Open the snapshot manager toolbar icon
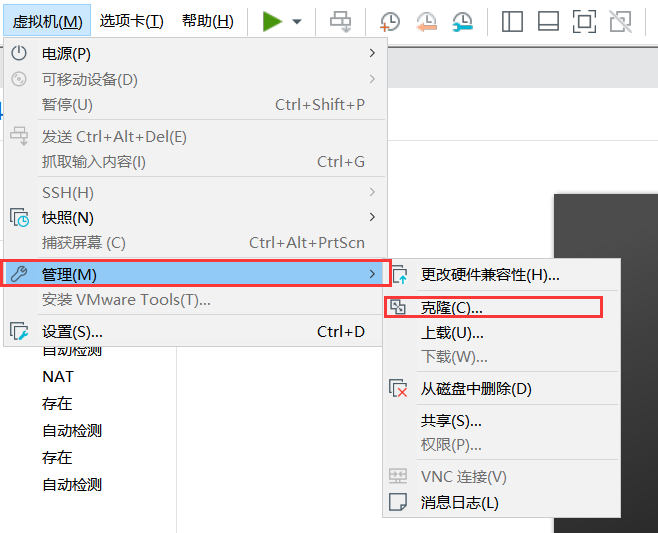Viewport: 658px width, 533px height. pos(462,21)
